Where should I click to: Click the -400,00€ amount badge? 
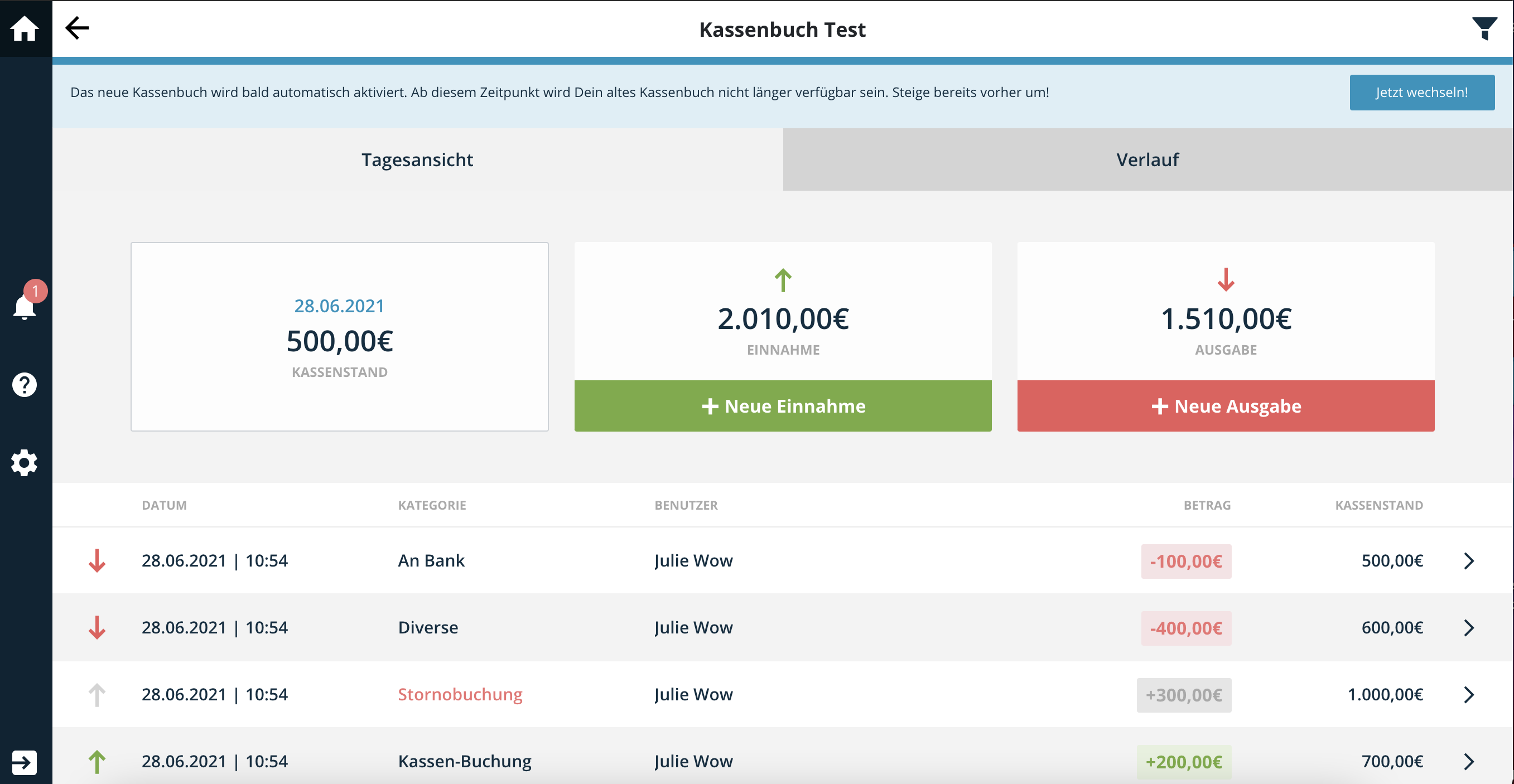click(x=1186, y=628)
